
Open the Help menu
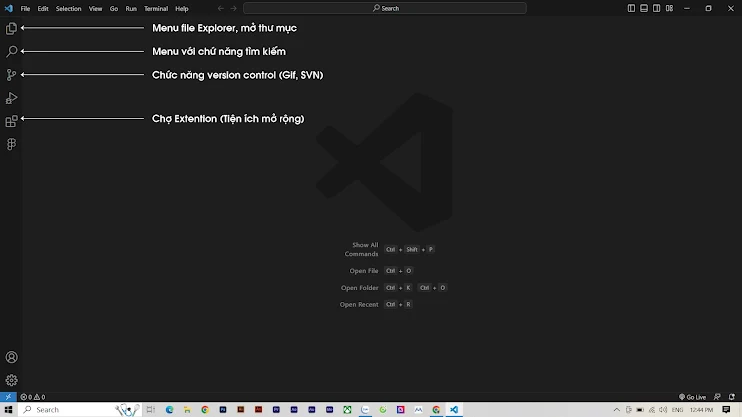(182, 9)
